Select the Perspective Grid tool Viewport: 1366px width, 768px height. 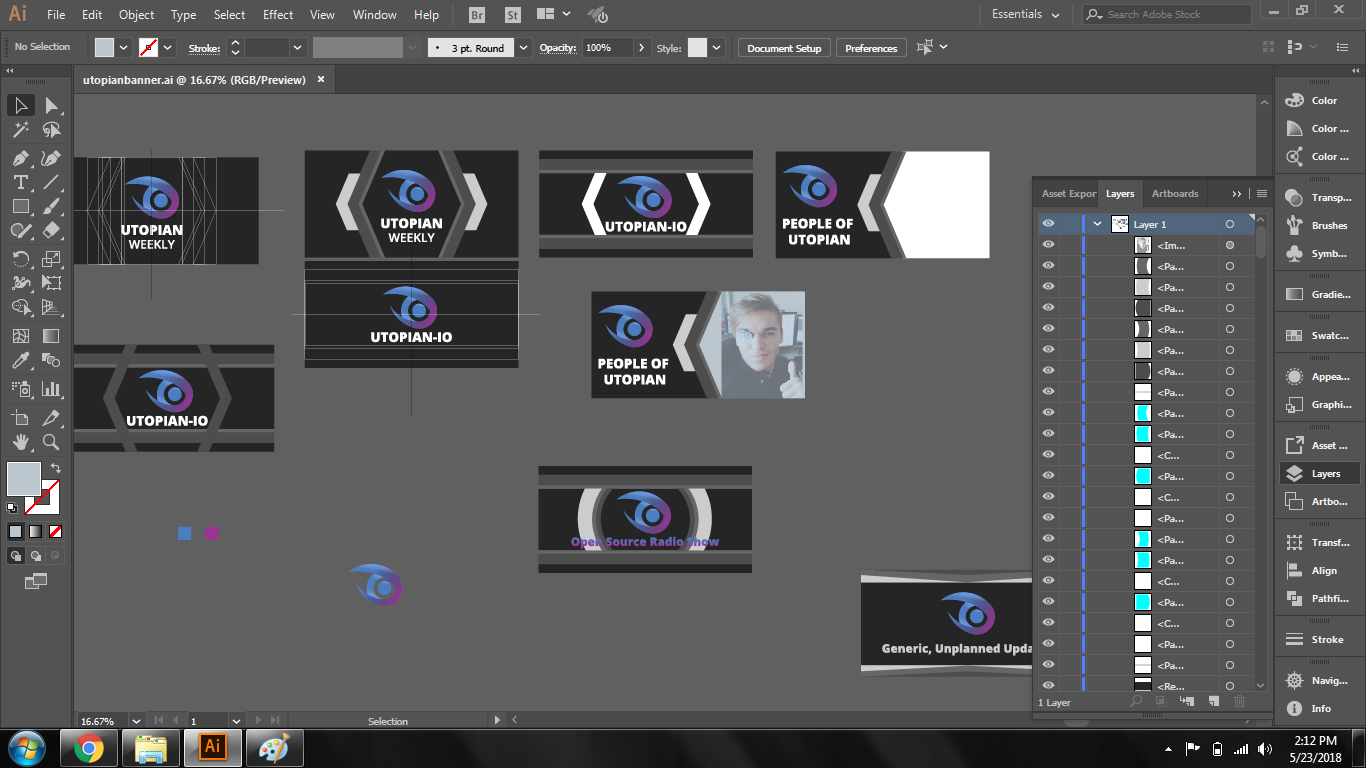click(51, 308)
